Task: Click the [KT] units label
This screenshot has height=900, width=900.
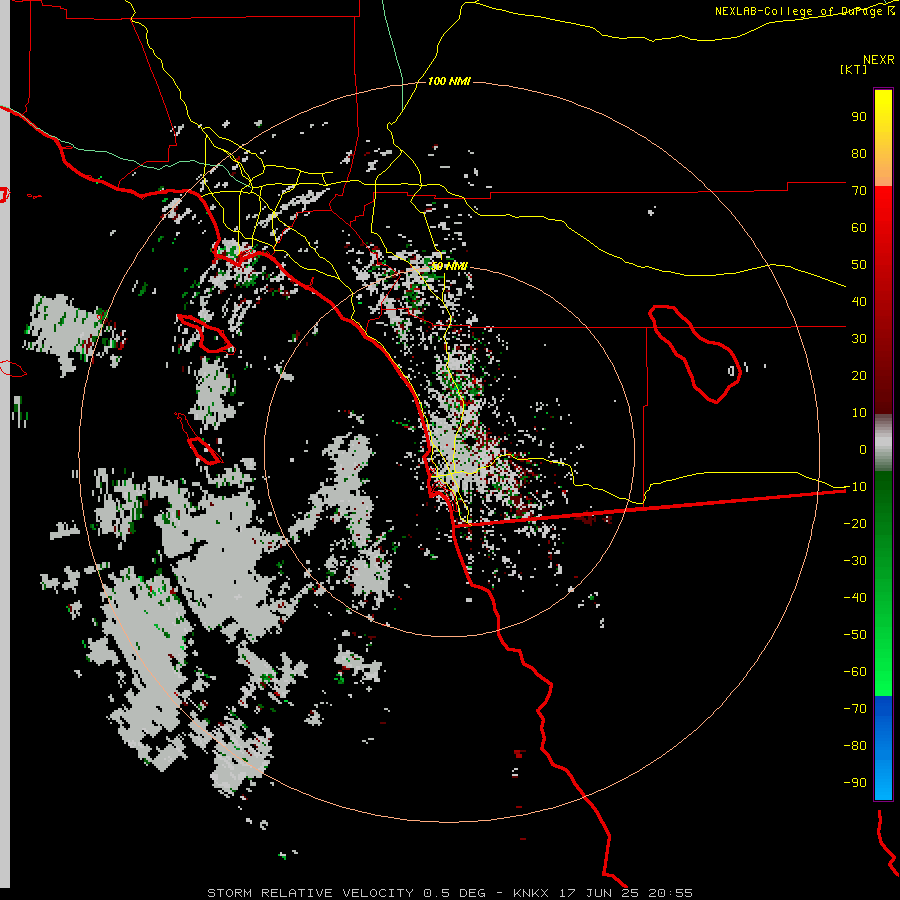Action: [853, 69]
